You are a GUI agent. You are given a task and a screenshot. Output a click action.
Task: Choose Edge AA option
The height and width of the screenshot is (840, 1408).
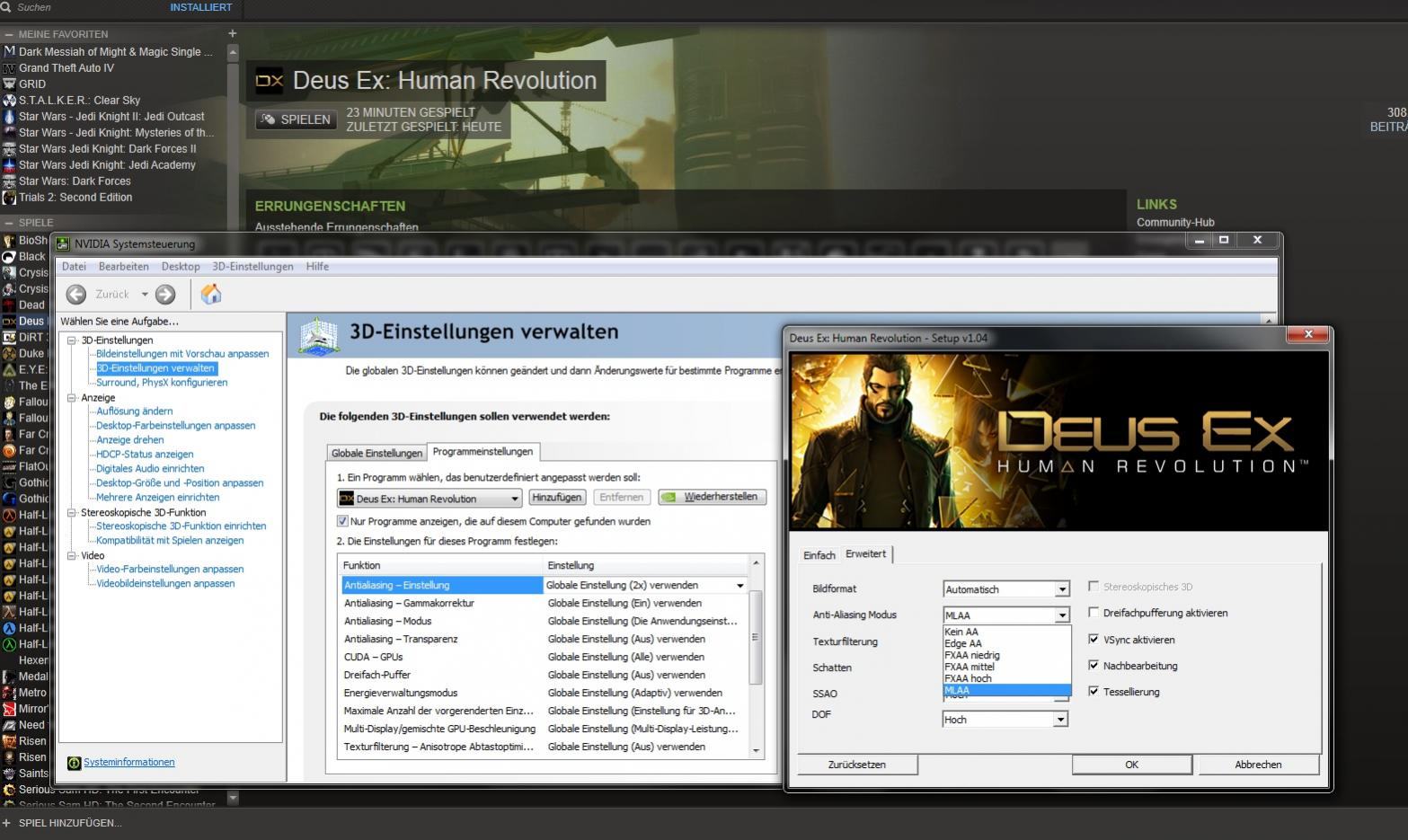tap(1006, 643)
